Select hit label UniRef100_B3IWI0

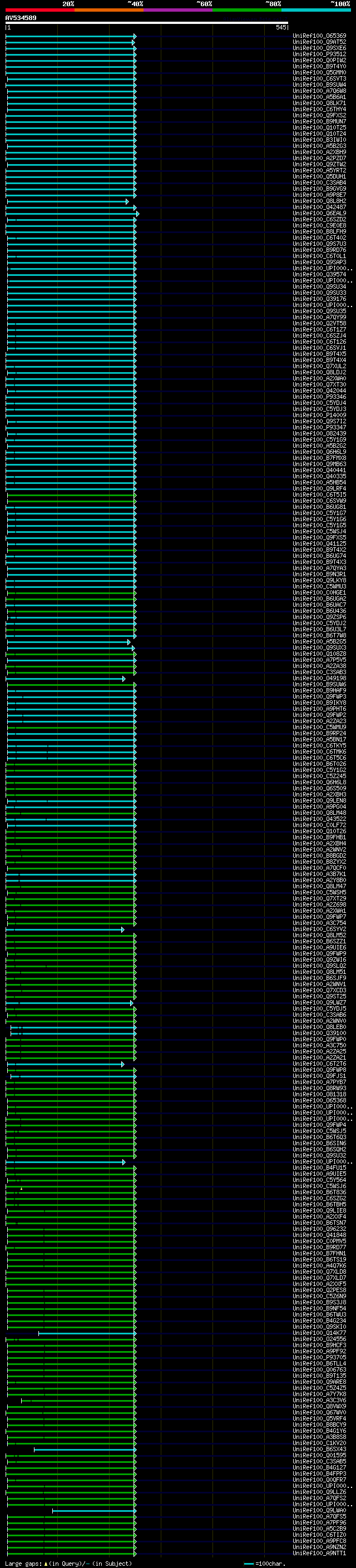coord(319,140)
